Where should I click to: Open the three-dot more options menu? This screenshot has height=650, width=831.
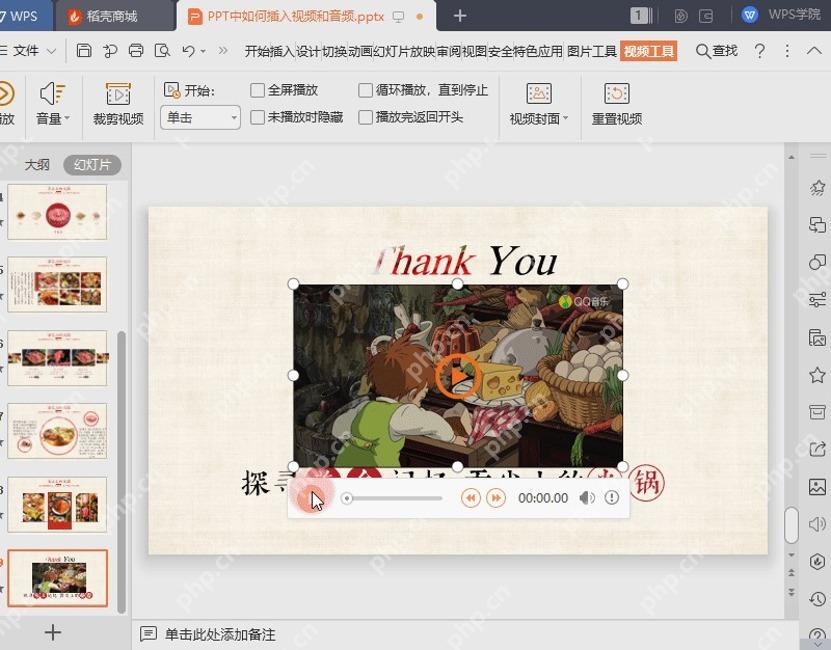(787, 51)
